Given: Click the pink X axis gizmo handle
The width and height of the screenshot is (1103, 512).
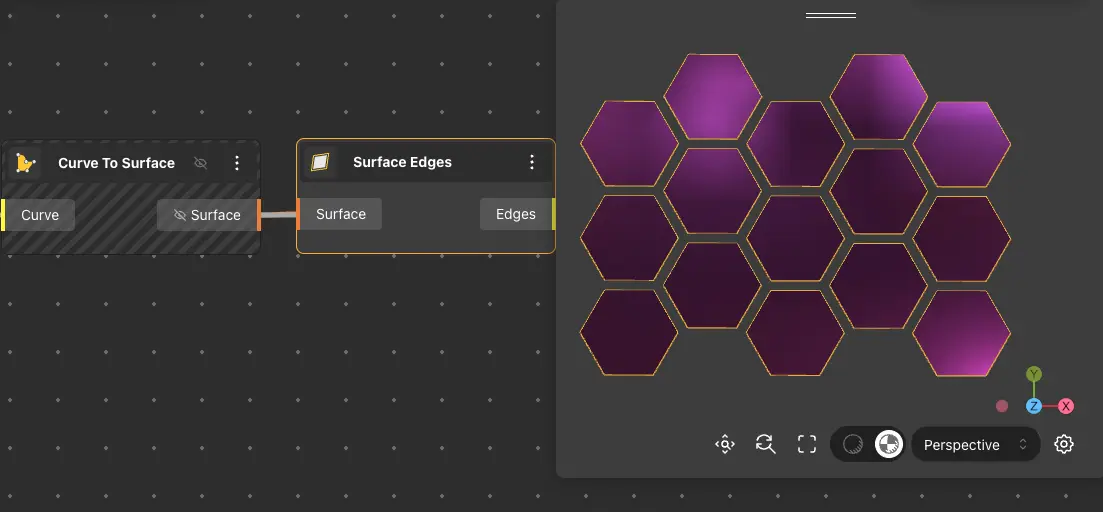Looking at the screenshot, I should [1066, 406].
